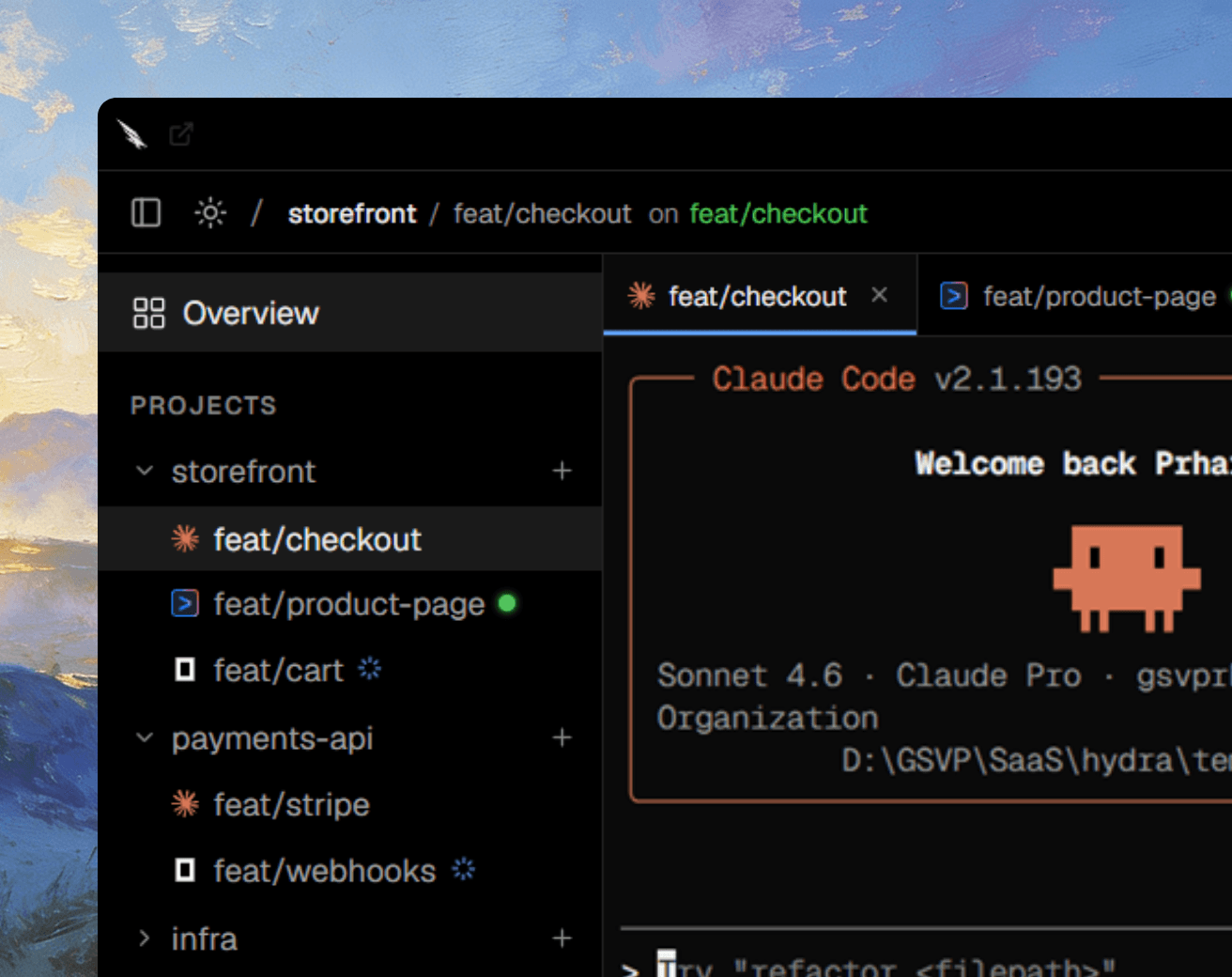Add a new session to infra
1232x977 pixels.
click(x=562, y=938)
